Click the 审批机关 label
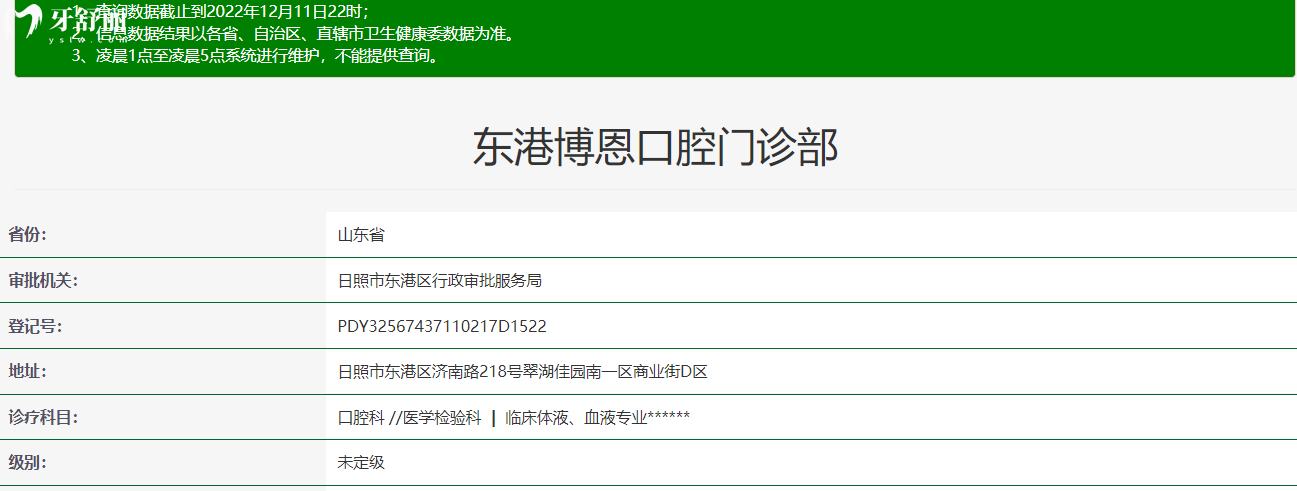The height and width of the screenshot is (491, 1297). point(43,281)
